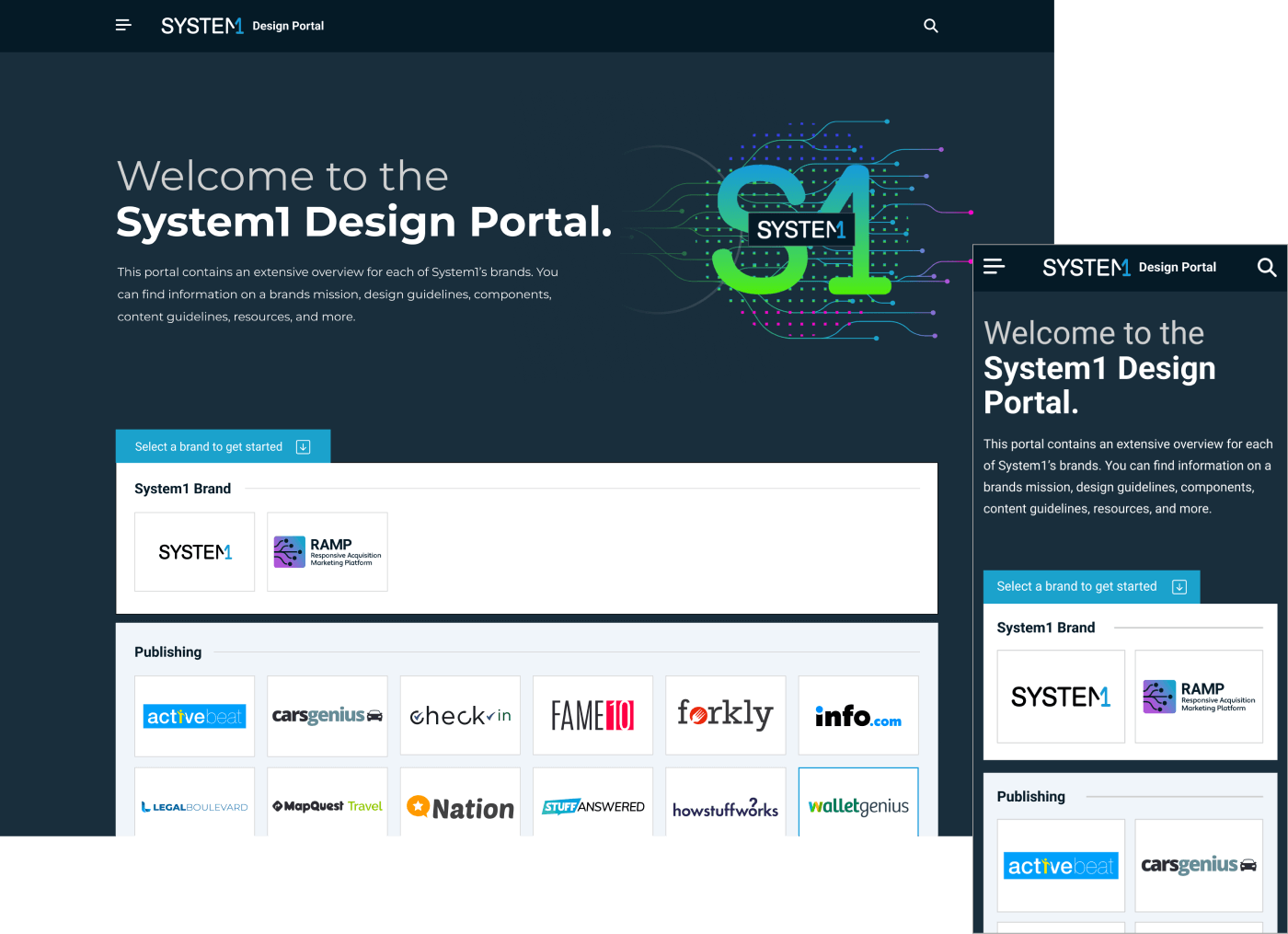Image resolution: width=1288 pixels, height=934 pixels.
Task: Click the 'System1 Brand' heading in desktop view
Action: [x=182, y=489]
